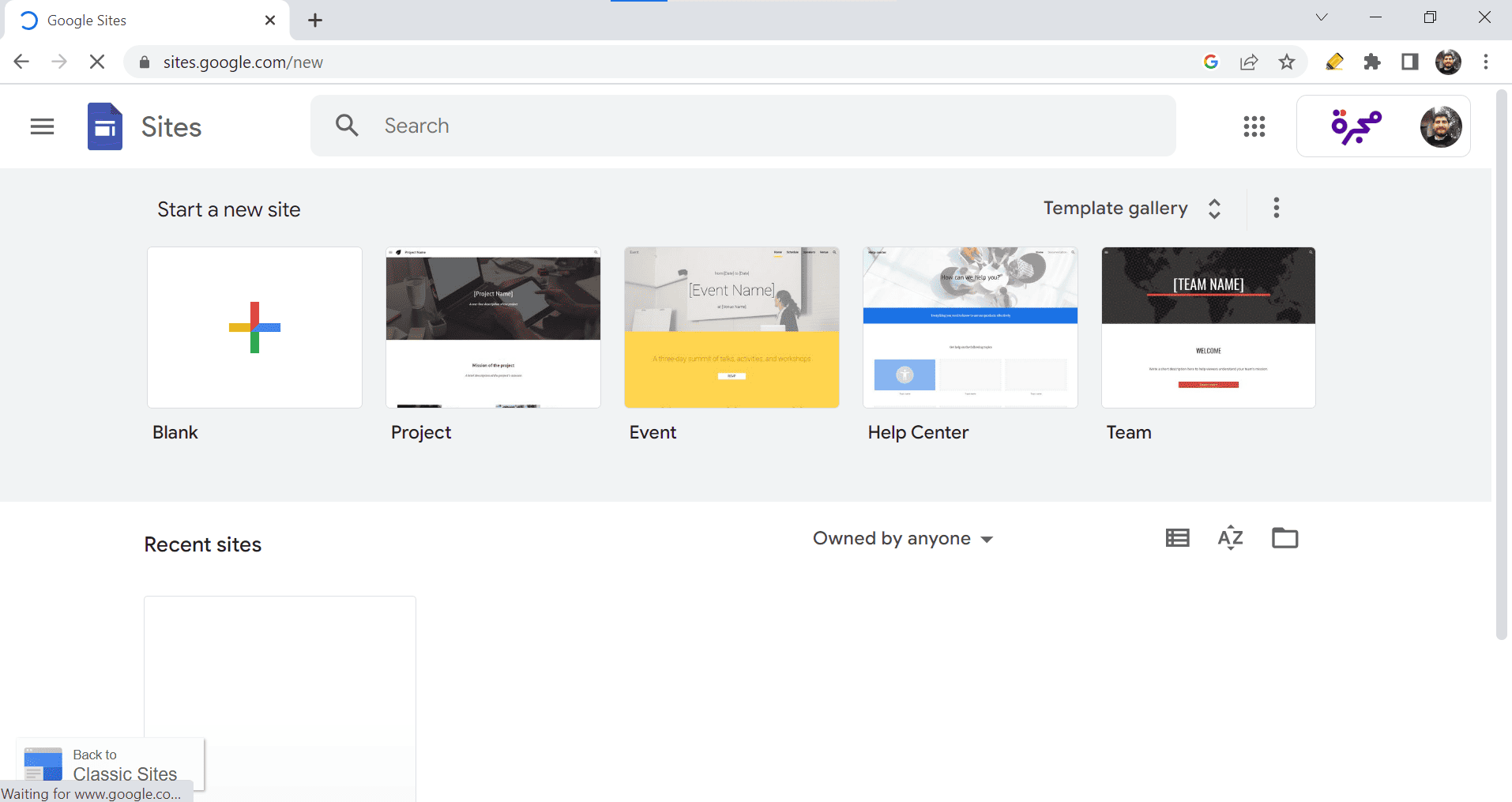Click the Search sites input field

point(758,126)
